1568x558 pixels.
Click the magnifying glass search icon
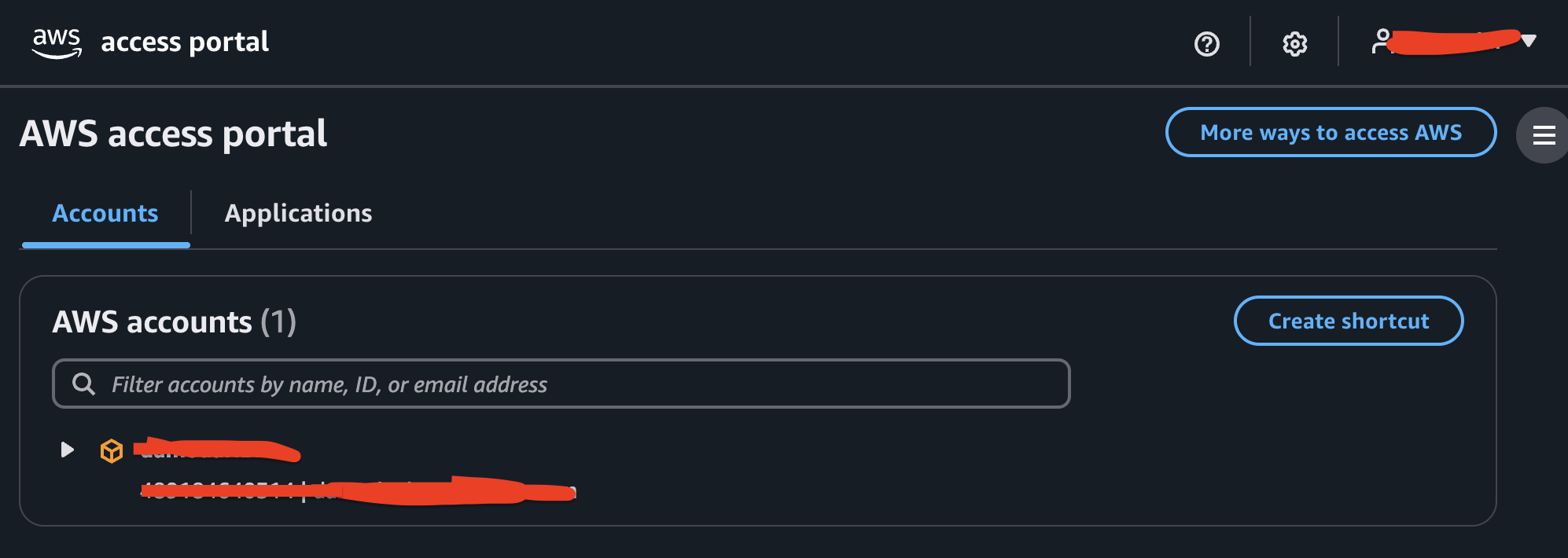[83, 384]
